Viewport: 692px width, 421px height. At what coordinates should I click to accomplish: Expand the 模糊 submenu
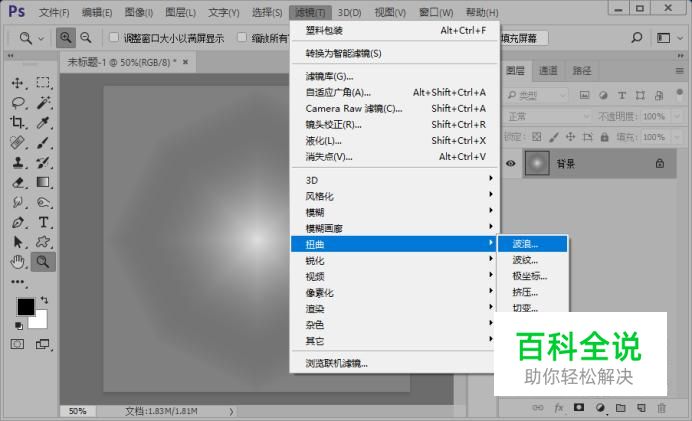(393, 212)
